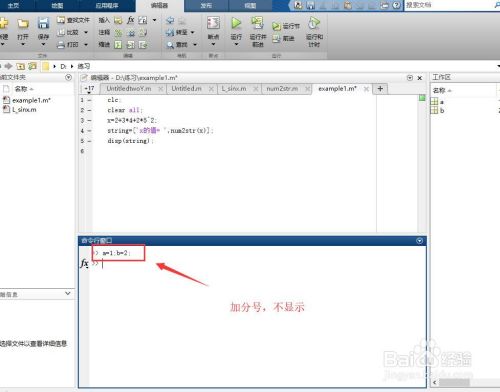Toggle breakpoint on line 5 dash
Viewport: 500px width, 392px height.
89,141
